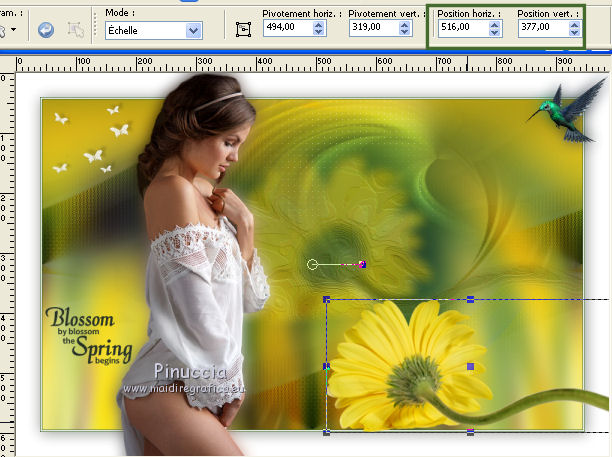
Task: Click the 'Blossom' title text on the canvas
Action: pos(80,317)
